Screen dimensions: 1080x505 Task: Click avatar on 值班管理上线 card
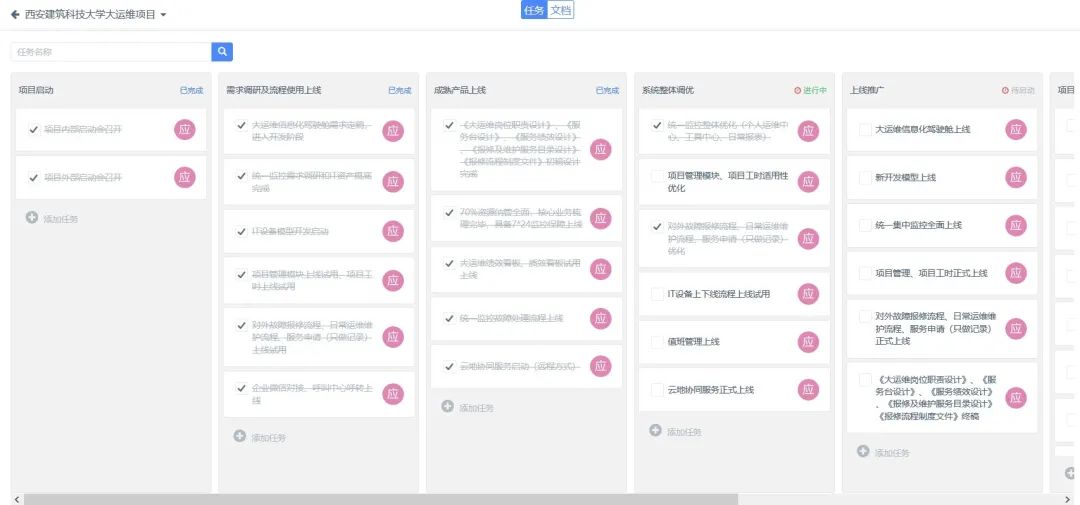(x=809, y=342)
